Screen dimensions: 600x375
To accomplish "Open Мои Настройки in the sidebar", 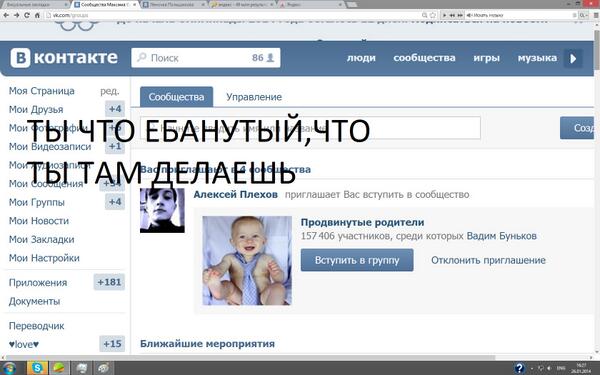I will point(44,258).
